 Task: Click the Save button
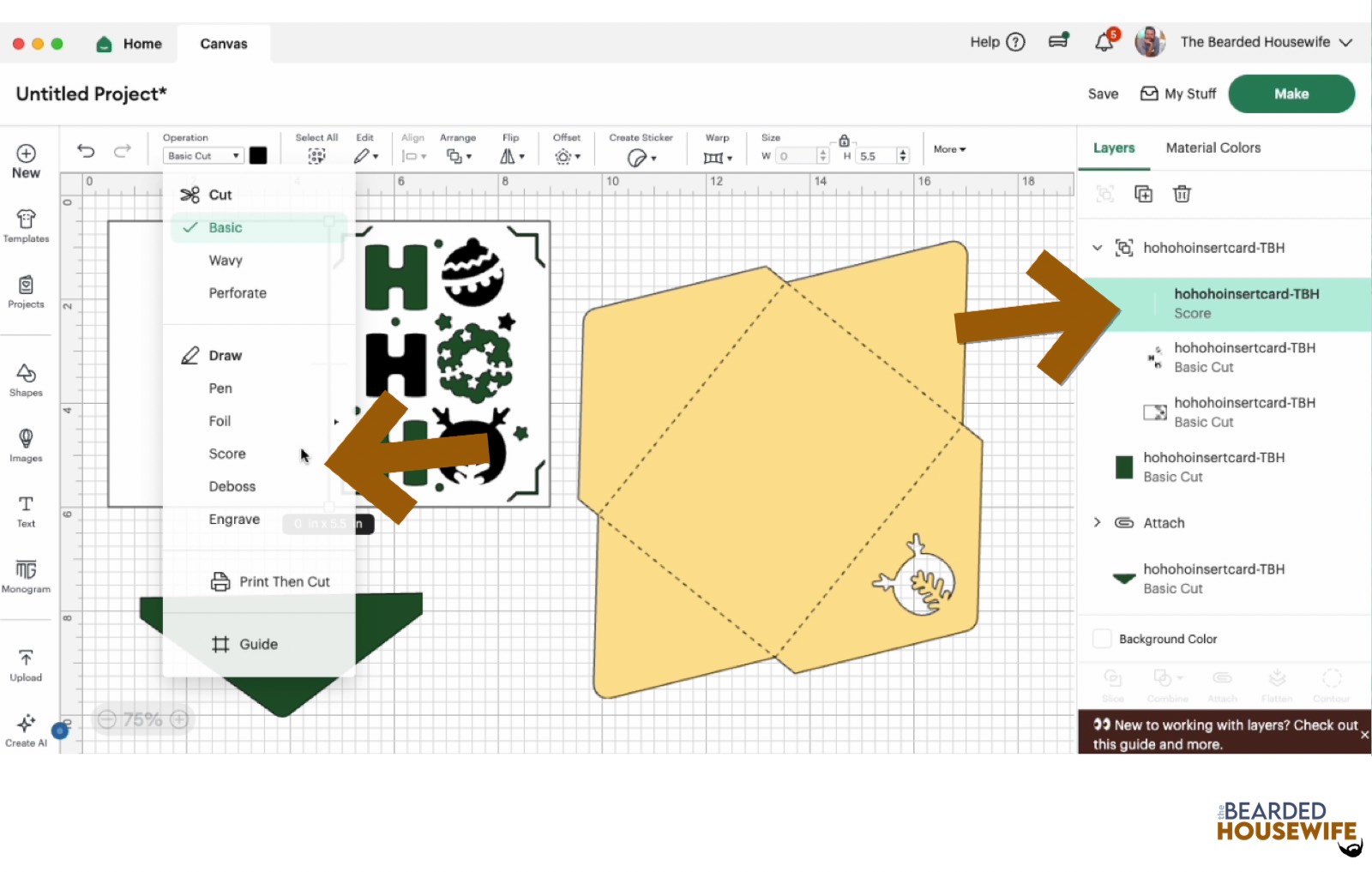(x=1103, y=94)
